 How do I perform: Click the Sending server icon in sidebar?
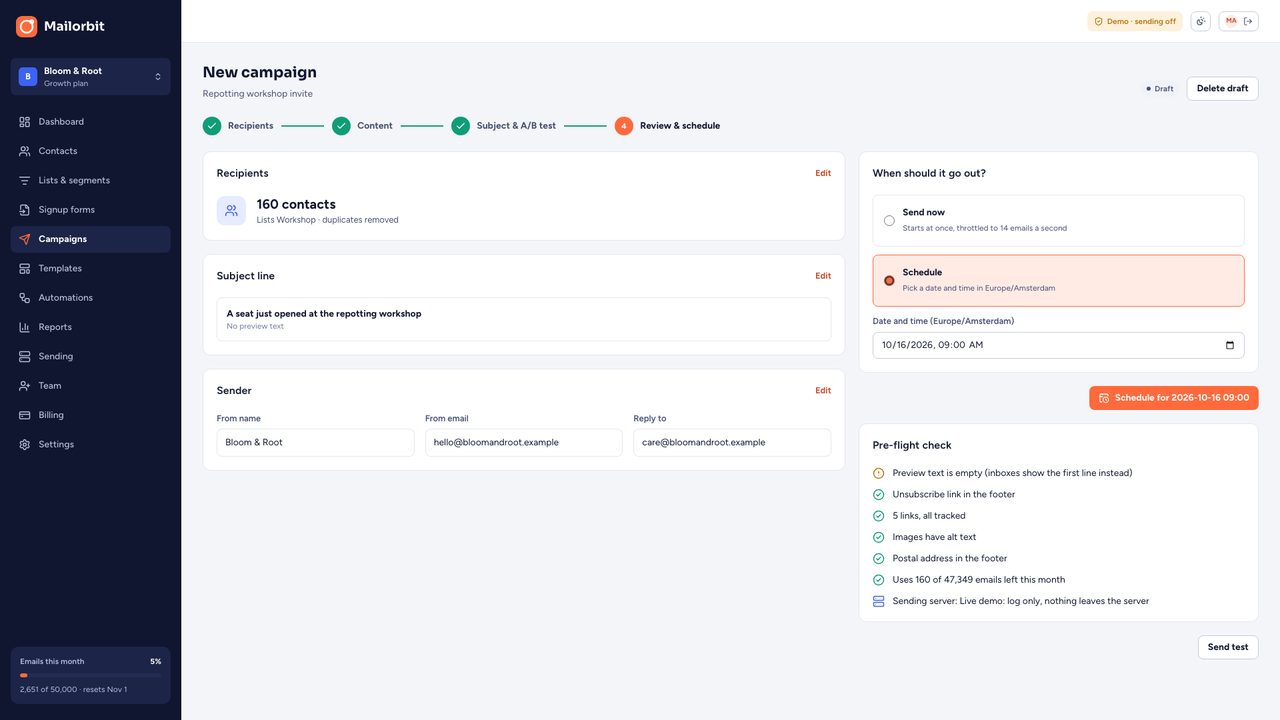pyautogui.click(x=25, y=356)
